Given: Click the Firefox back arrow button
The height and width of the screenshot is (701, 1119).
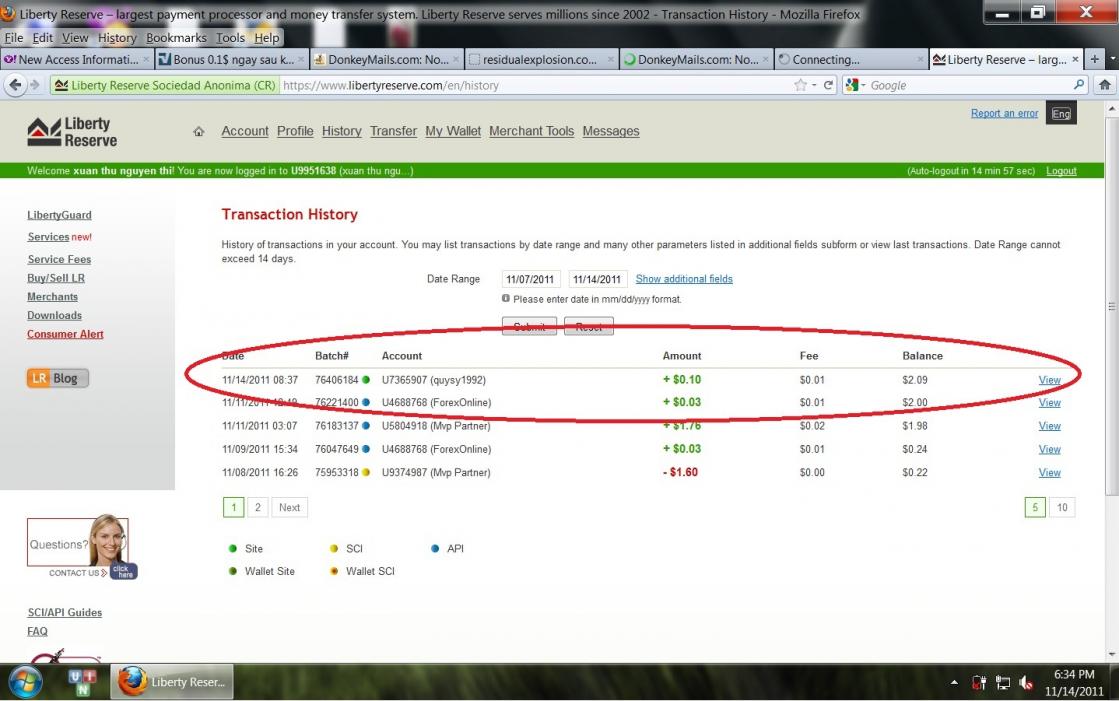Looking at the screenshot, I should pyautogui.click(x=15, y=85).
